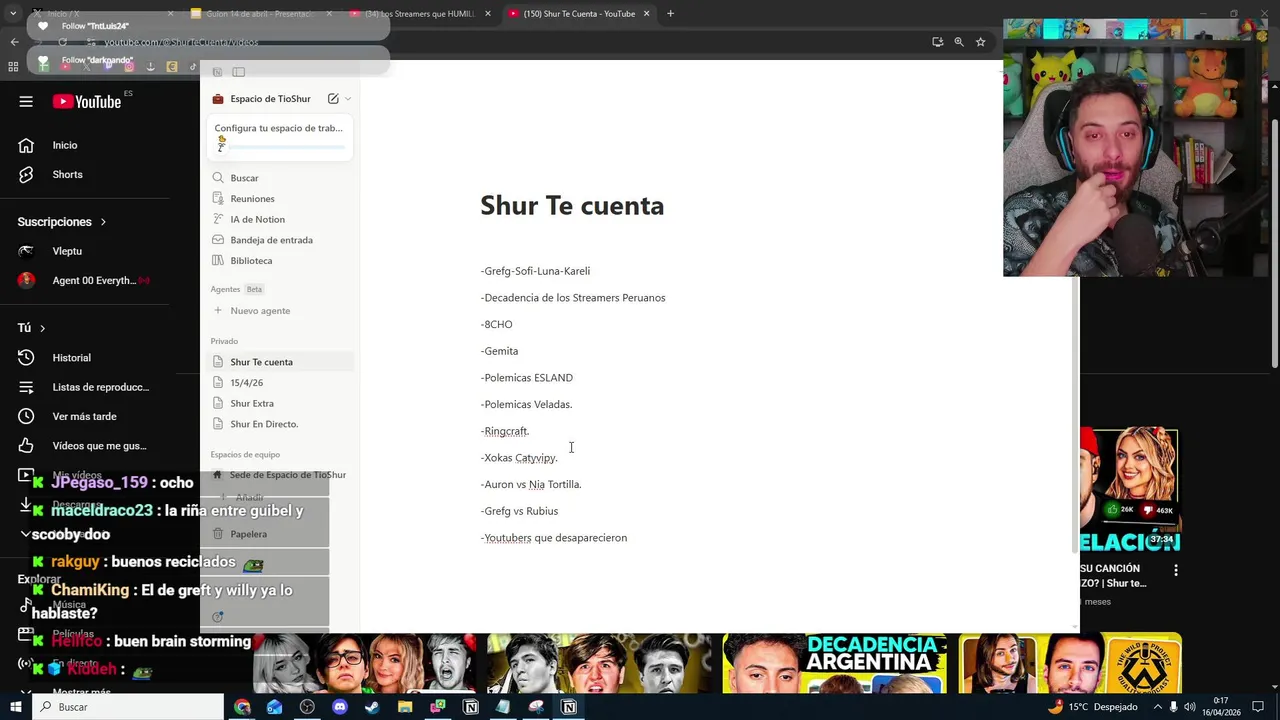Open the video thumbnail showing 37:34 duration
The width and height of the screenshot is (1280, 720).
click(x=1129, y=490)
